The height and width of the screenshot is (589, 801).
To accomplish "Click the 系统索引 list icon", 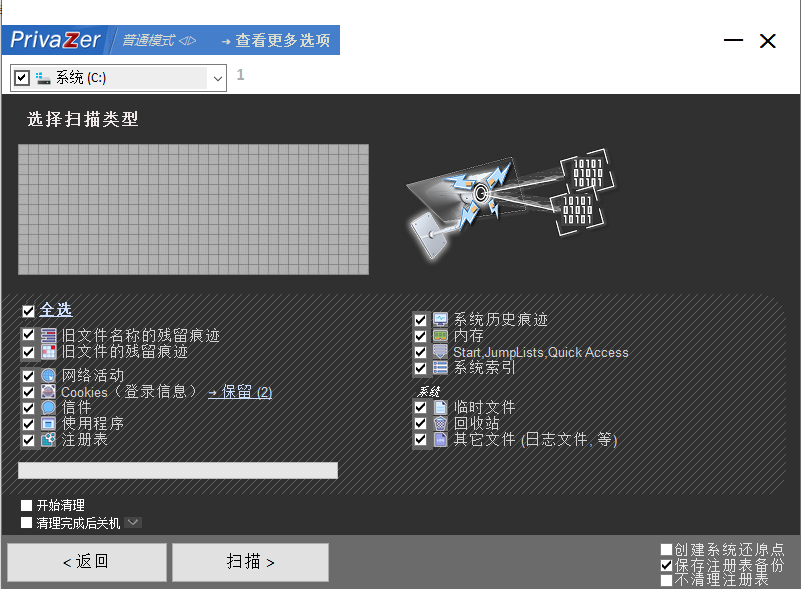I will 440,368.
